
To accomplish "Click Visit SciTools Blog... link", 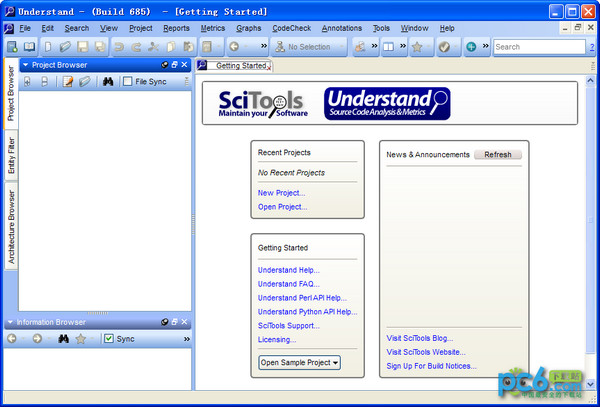I will click(x=420, y=338).
